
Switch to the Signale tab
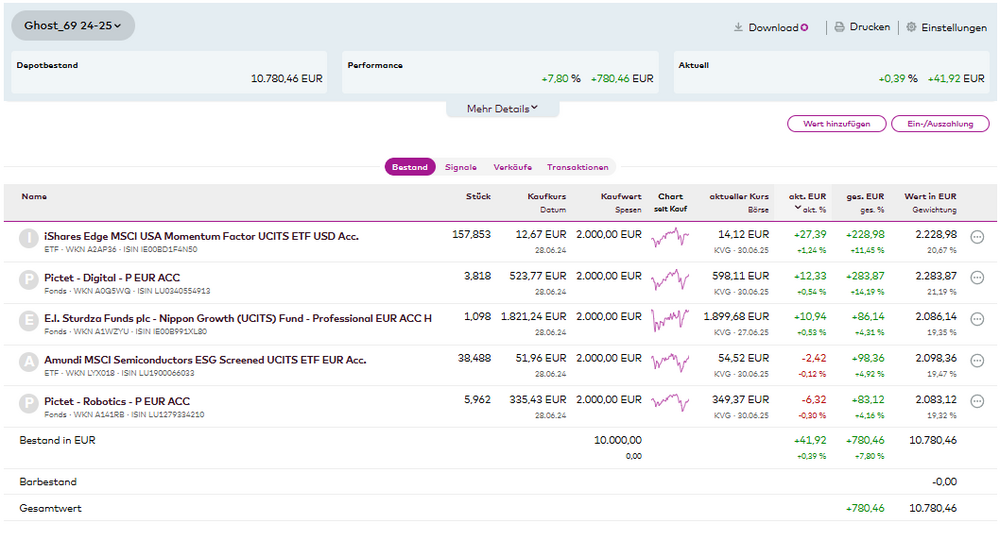[x=461, y=167]
